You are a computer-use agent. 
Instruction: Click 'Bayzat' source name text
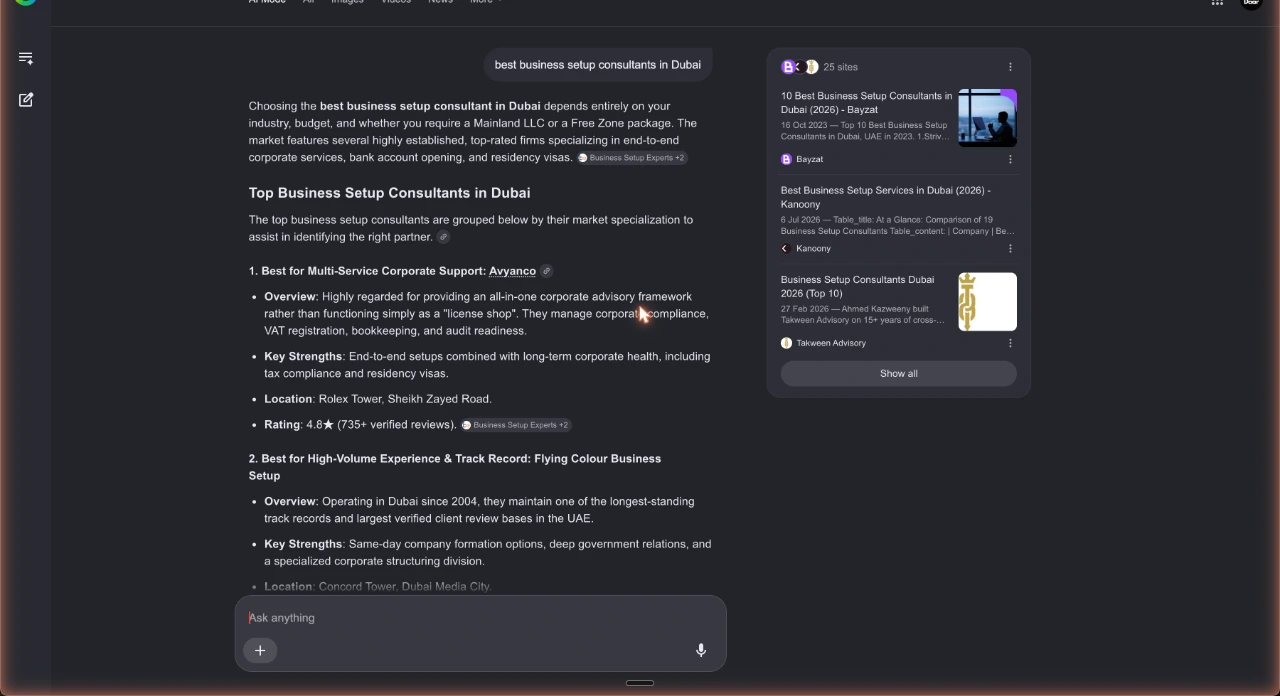[x=810, y=159]
